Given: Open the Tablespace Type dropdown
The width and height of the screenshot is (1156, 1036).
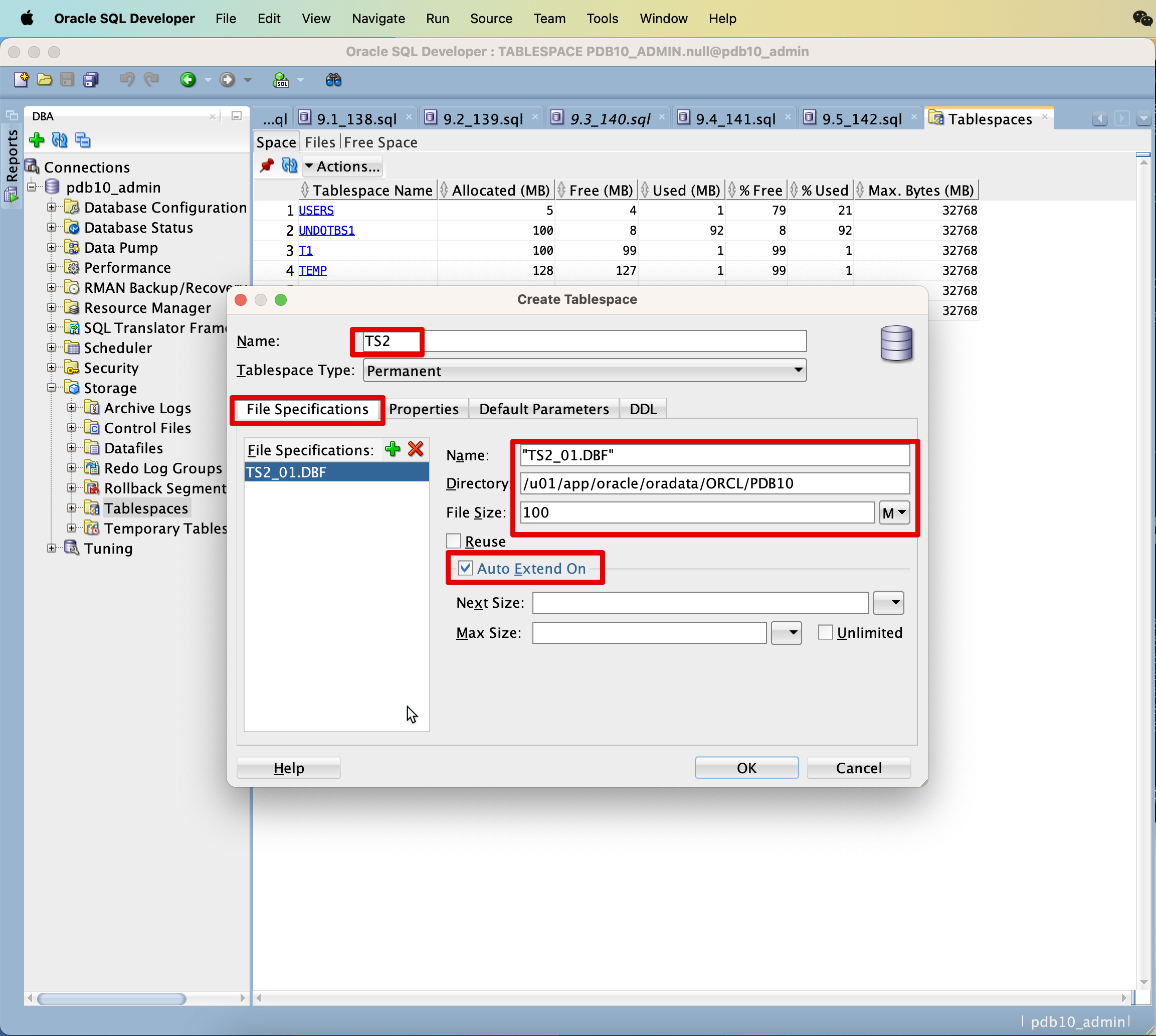Looking at the screenshot, I should tap(798, 371).
